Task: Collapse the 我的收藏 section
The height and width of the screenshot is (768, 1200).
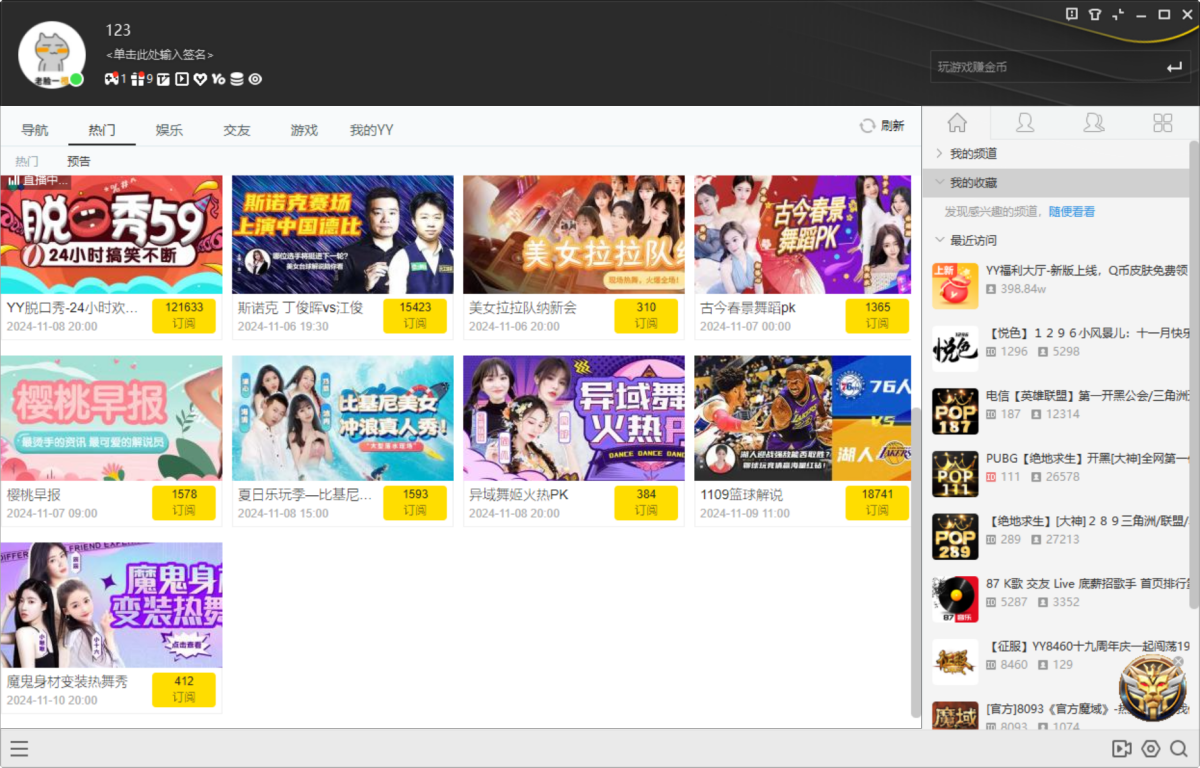Action: click(x=973, y=183)
